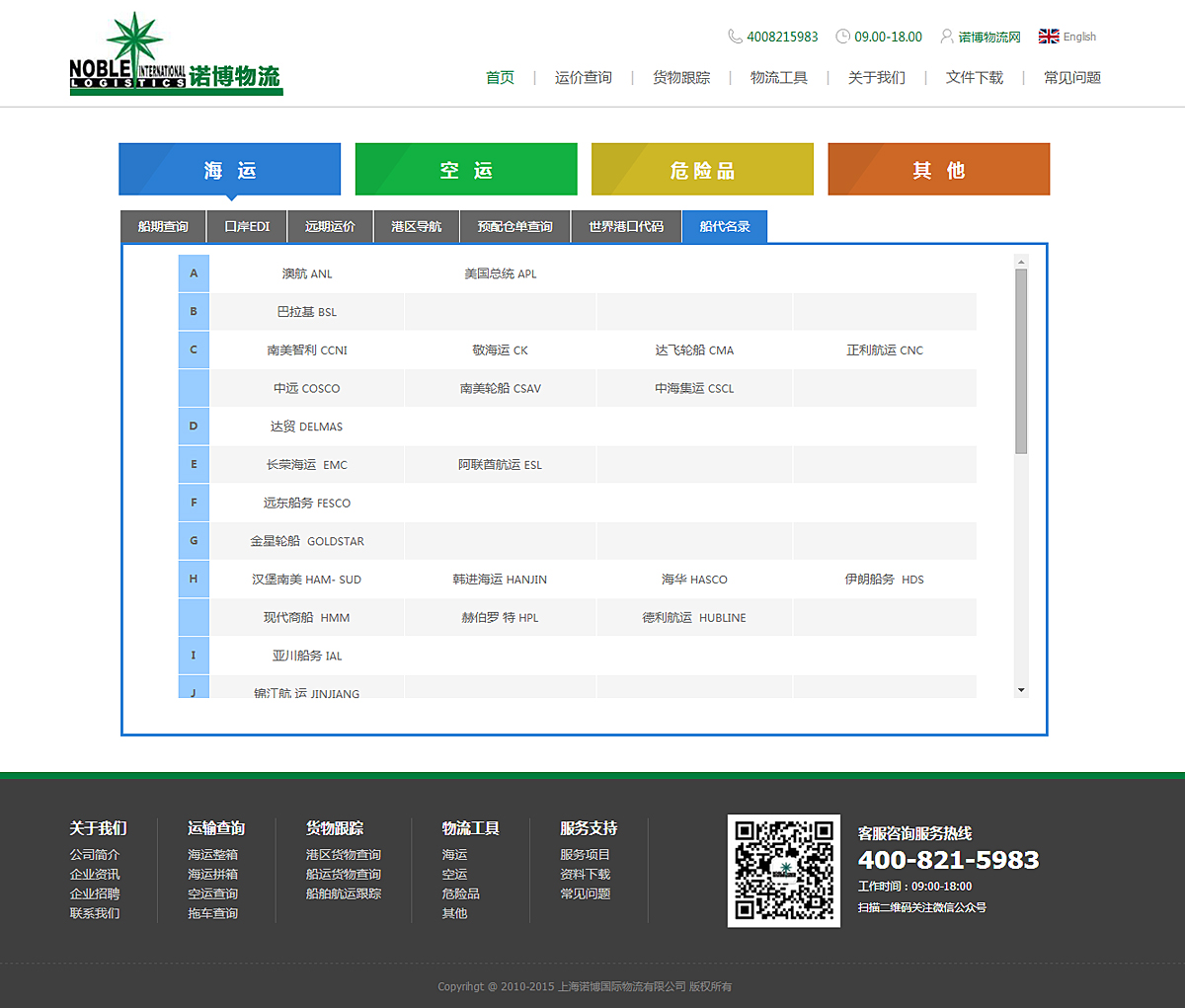Open footer link 船舶航运跟踪

point(344,894)
